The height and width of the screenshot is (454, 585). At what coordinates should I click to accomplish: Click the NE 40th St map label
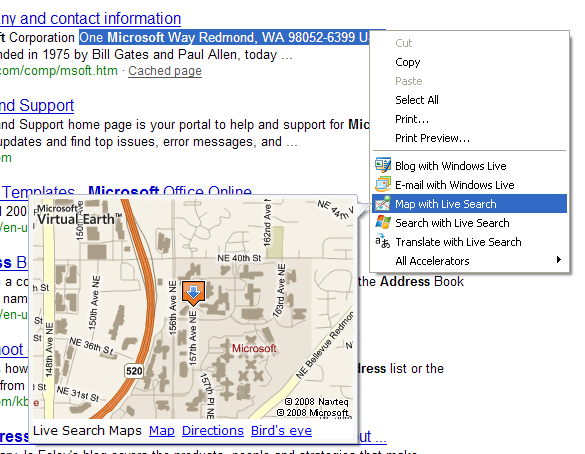[239, 258]
